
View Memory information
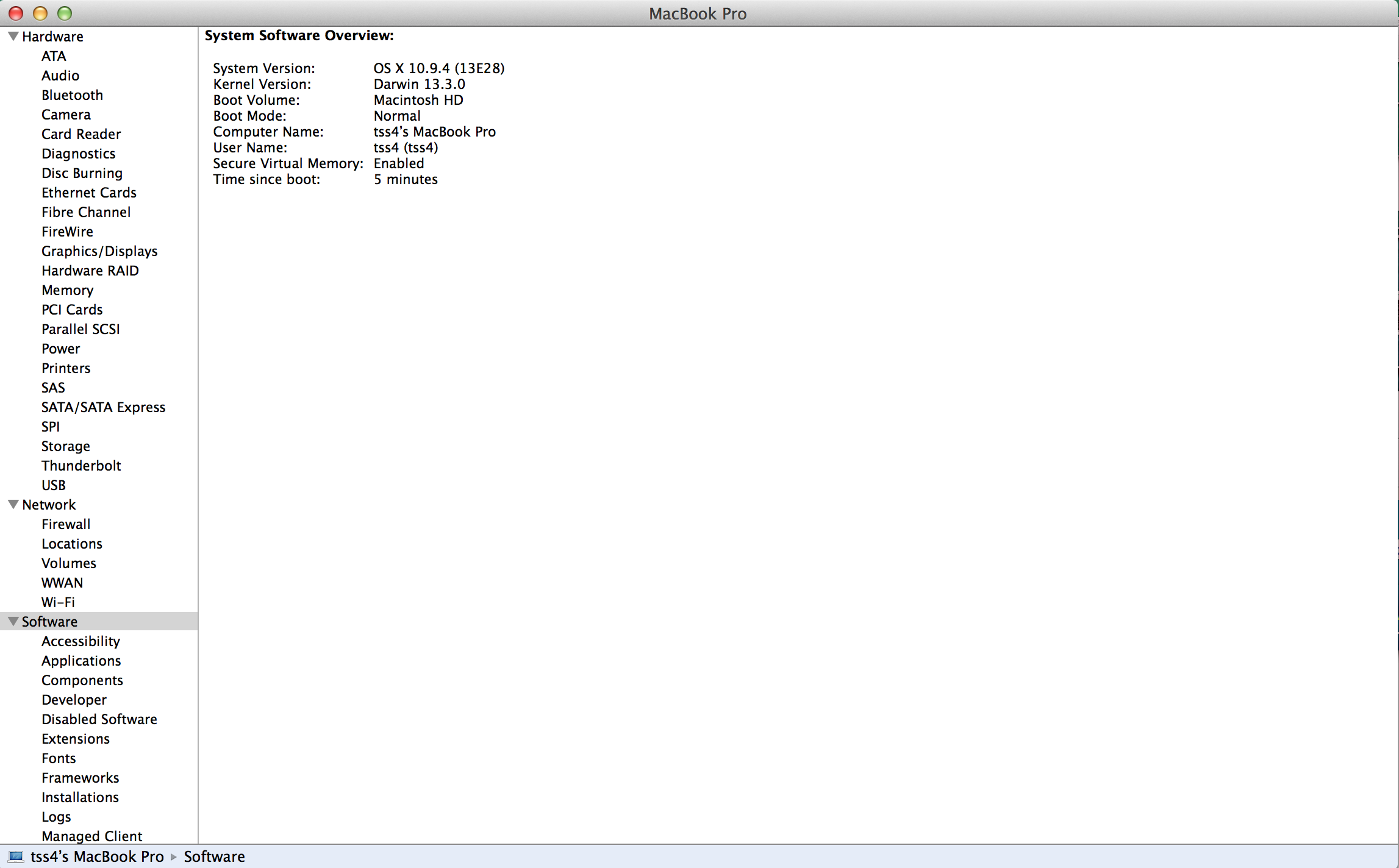67,290
